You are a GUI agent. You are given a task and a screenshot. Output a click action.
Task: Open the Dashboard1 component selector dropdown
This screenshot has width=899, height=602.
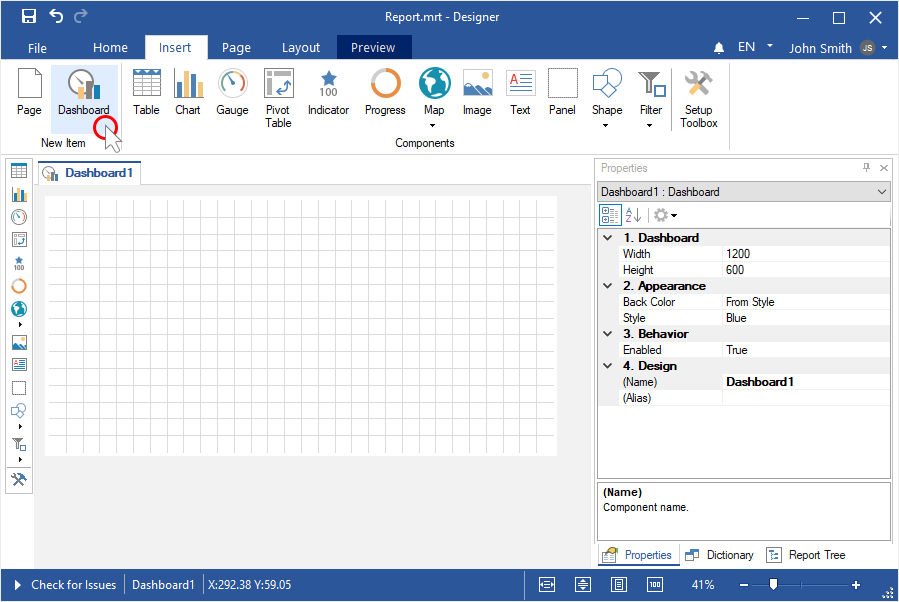(881, 192)
